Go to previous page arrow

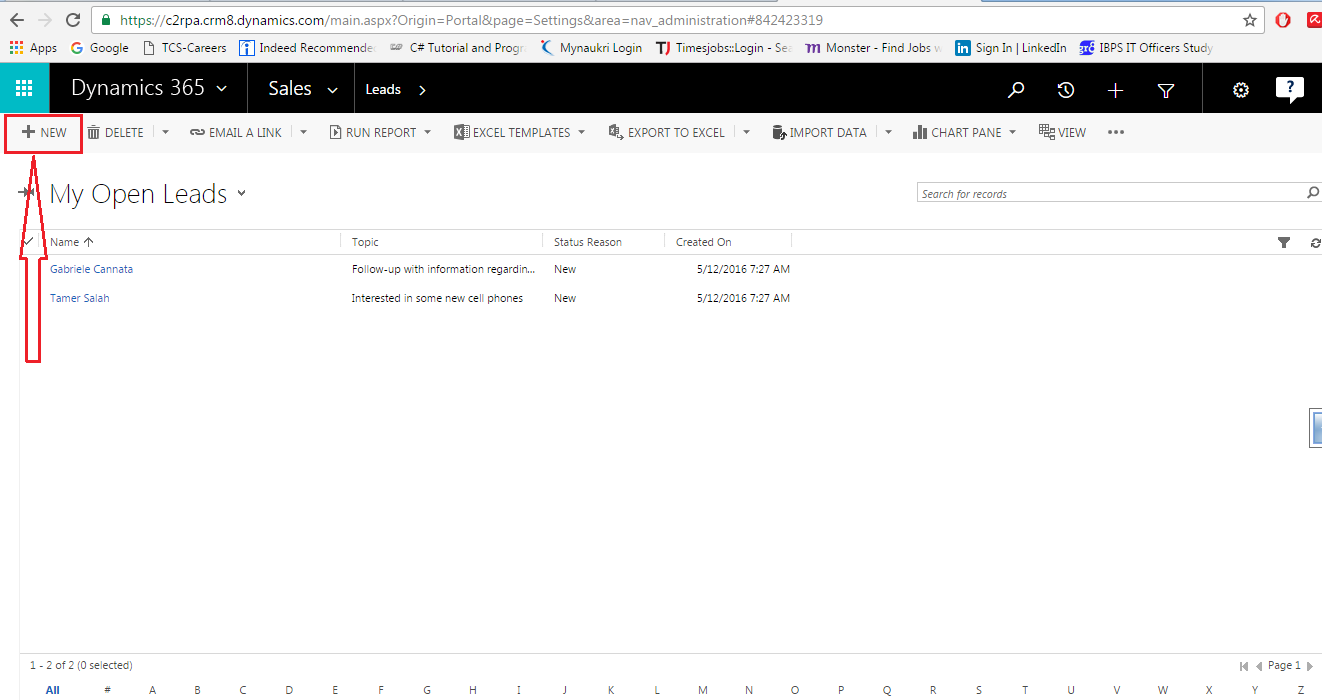click(x=1259, y=666)
